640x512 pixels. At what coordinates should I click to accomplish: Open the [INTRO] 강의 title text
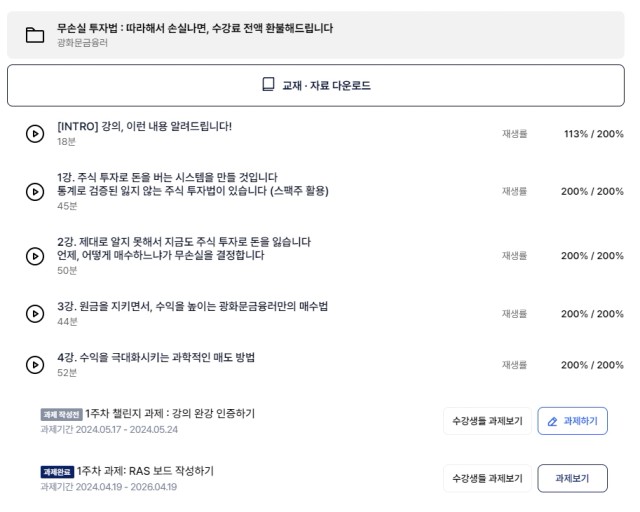click(x=144, y=126)
